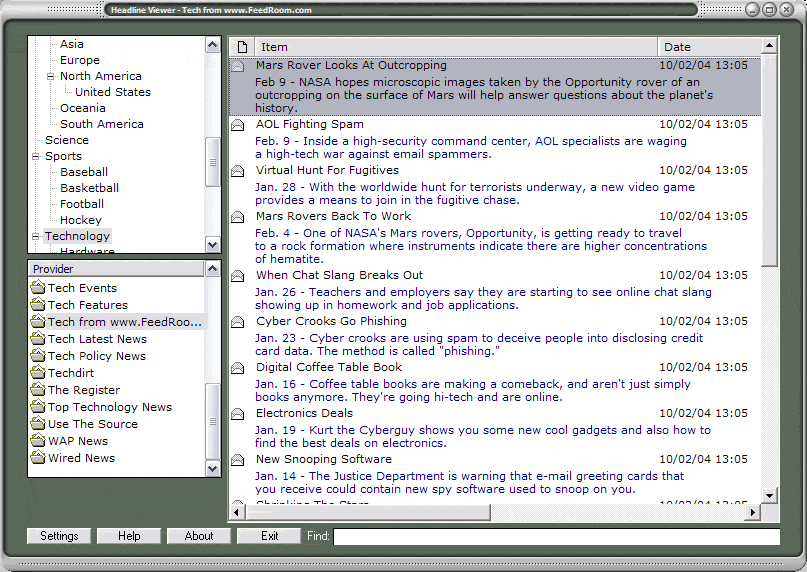Click horizontal scrollbar left arrow
This screenshot has width=807, height=572.
237,512
